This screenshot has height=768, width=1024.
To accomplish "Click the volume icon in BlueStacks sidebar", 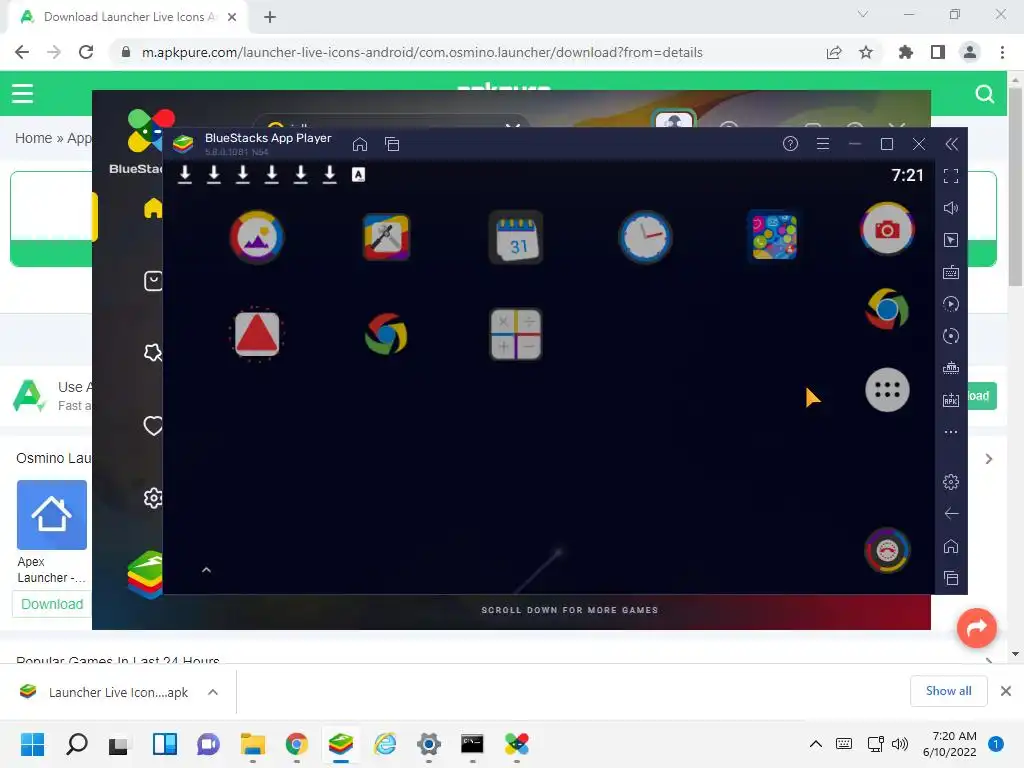I will coord(951,208).
